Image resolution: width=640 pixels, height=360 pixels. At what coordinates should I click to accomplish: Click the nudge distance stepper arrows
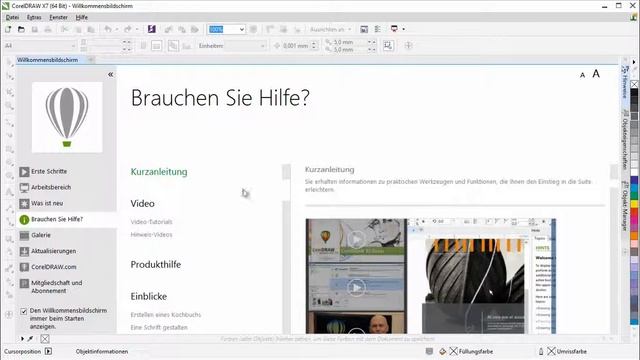pyautogui.click(x=314, y=46)
